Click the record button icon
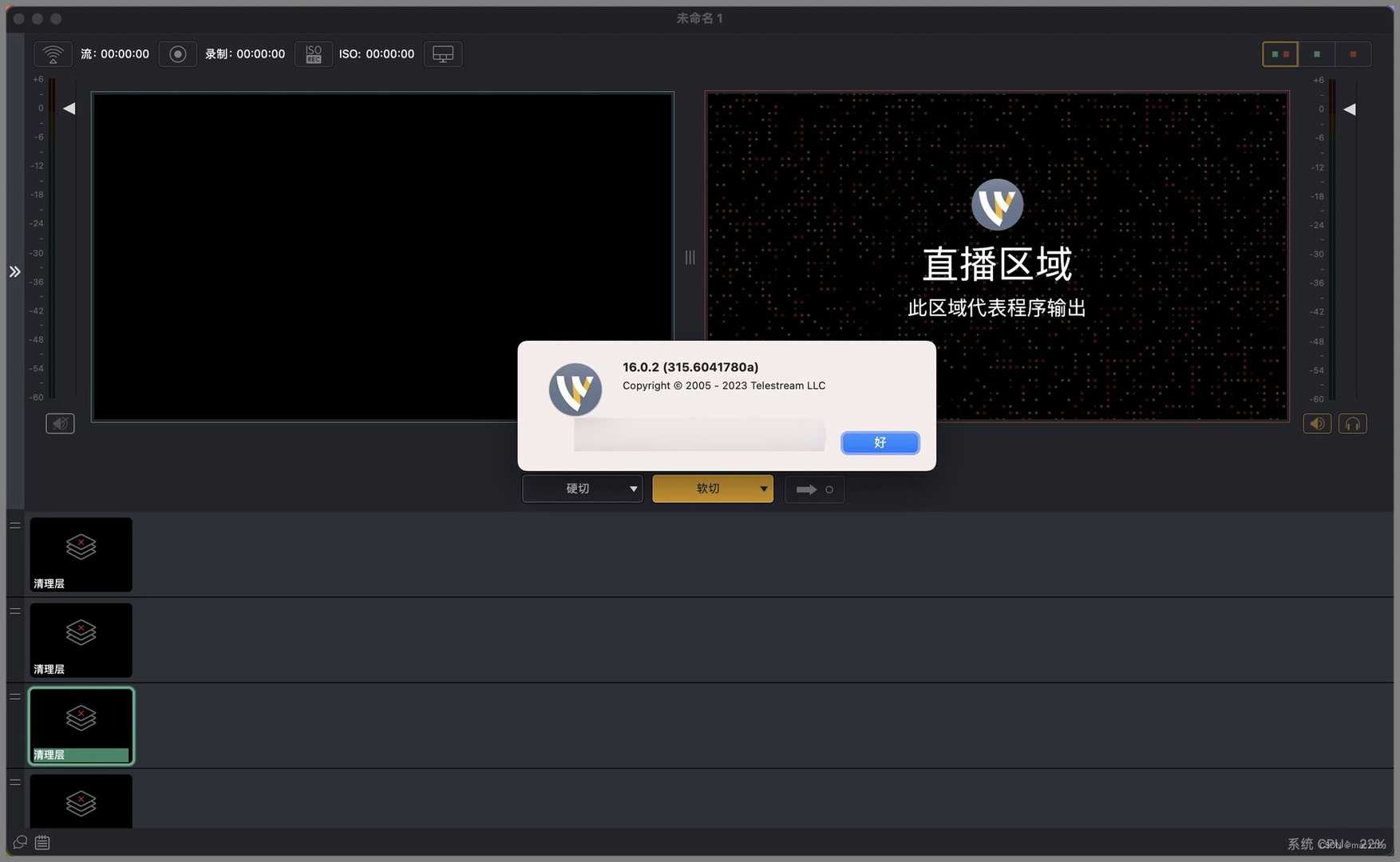 point(178,54)
